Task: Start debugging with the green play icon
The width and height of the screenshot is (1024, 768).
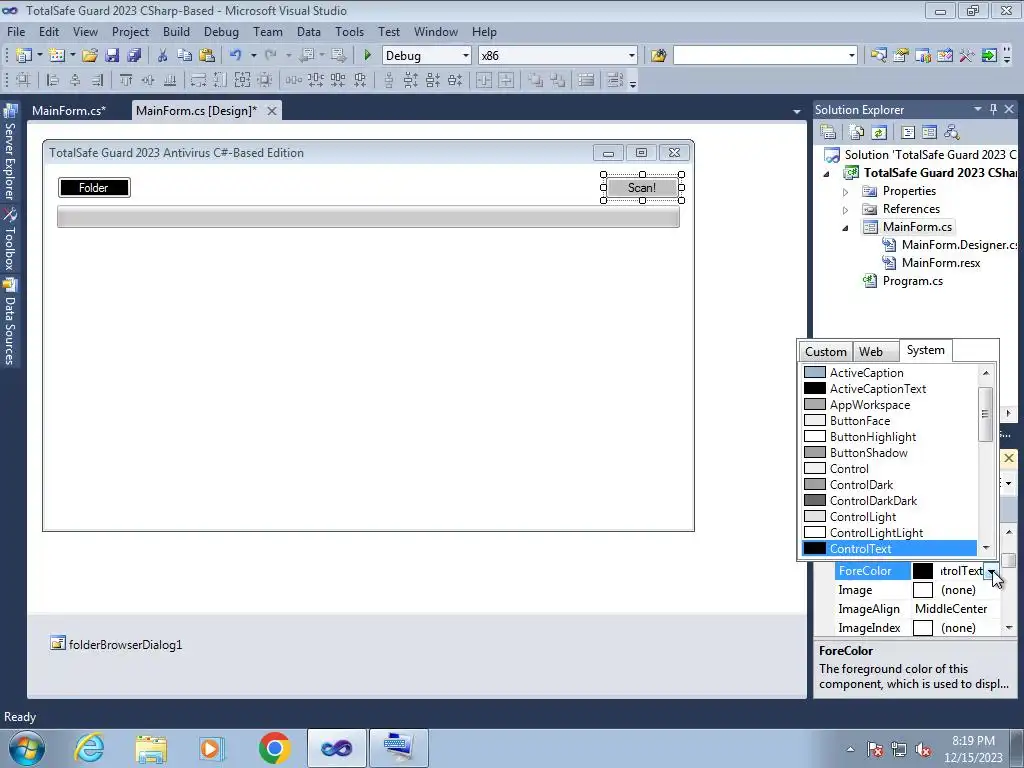Action: coord(368,56)
